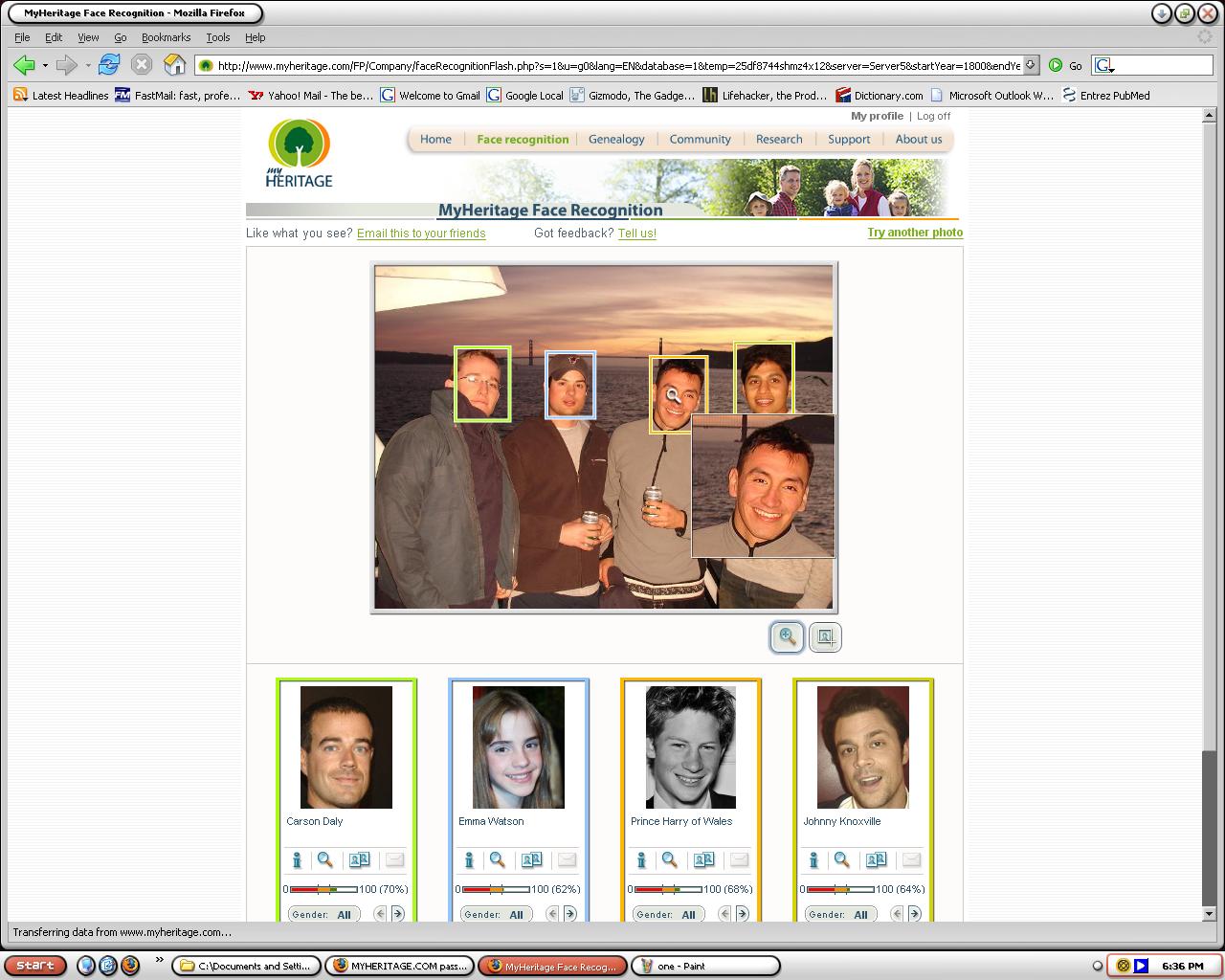Screen dimensions: 1225x980
Task: Click the MyHeritage tree logo
Action: click(x=300, y=153)
